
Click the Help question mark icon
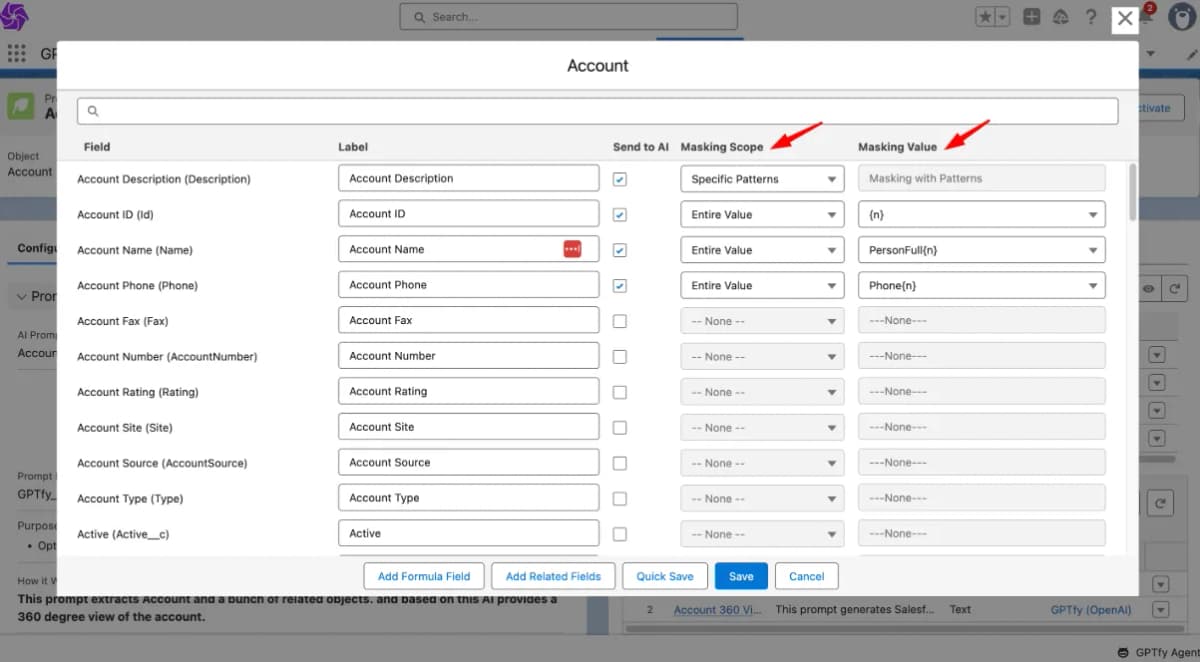pyautogui.click(x=1091, y=17)
